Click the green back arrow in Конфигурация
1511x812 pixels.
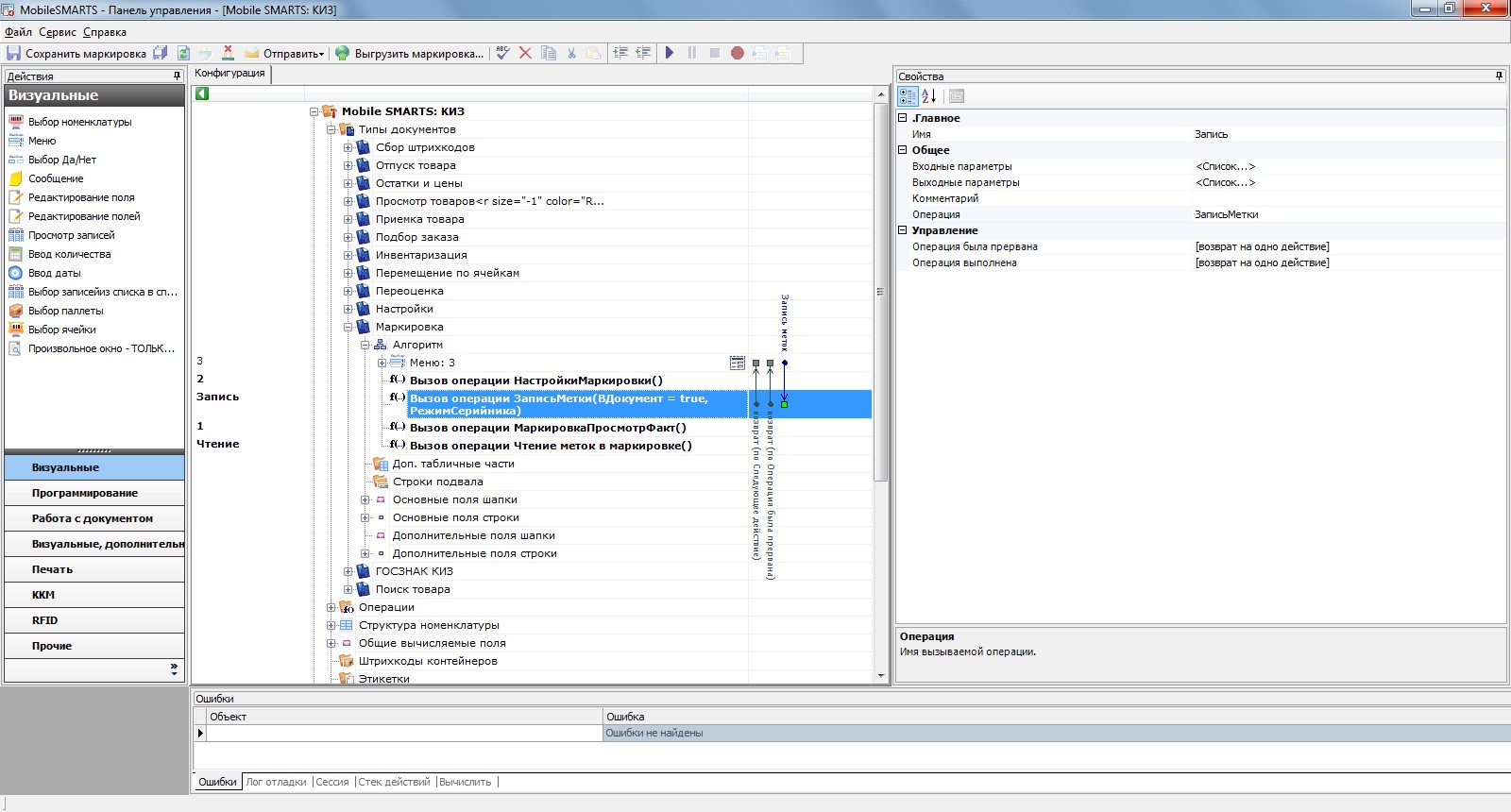pos(201,93)
